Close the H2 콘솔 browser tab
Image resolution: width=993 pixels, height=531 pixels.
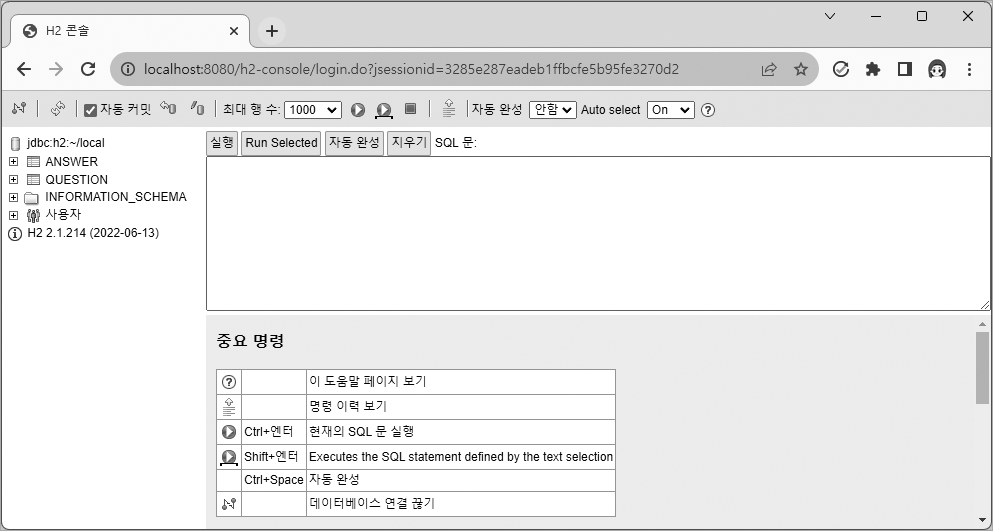[234, 31]
